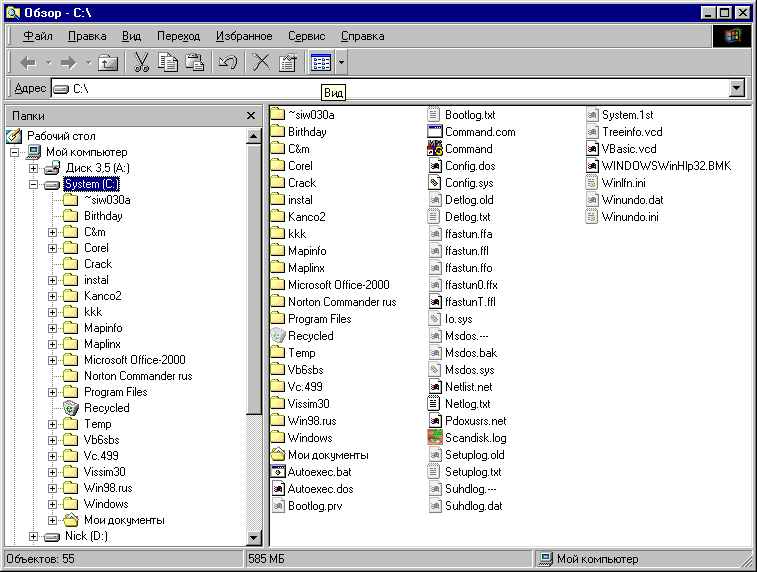Close the Папки folders pane
This screenshot has width=757, height=572.
pos(251,116)
